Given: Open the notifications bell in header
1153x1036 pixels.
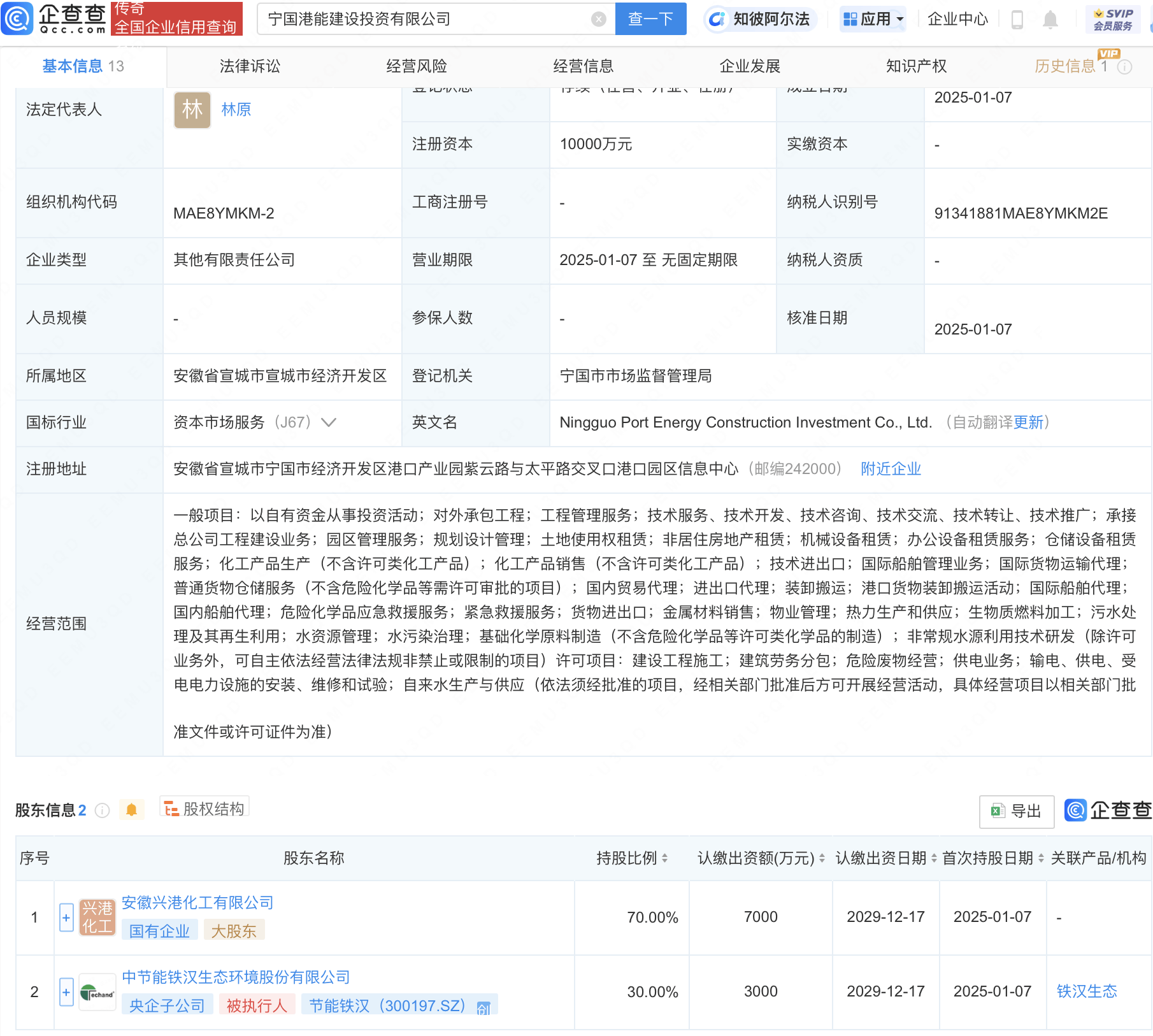Looking at the screenshot, I should coord(1050,20).
